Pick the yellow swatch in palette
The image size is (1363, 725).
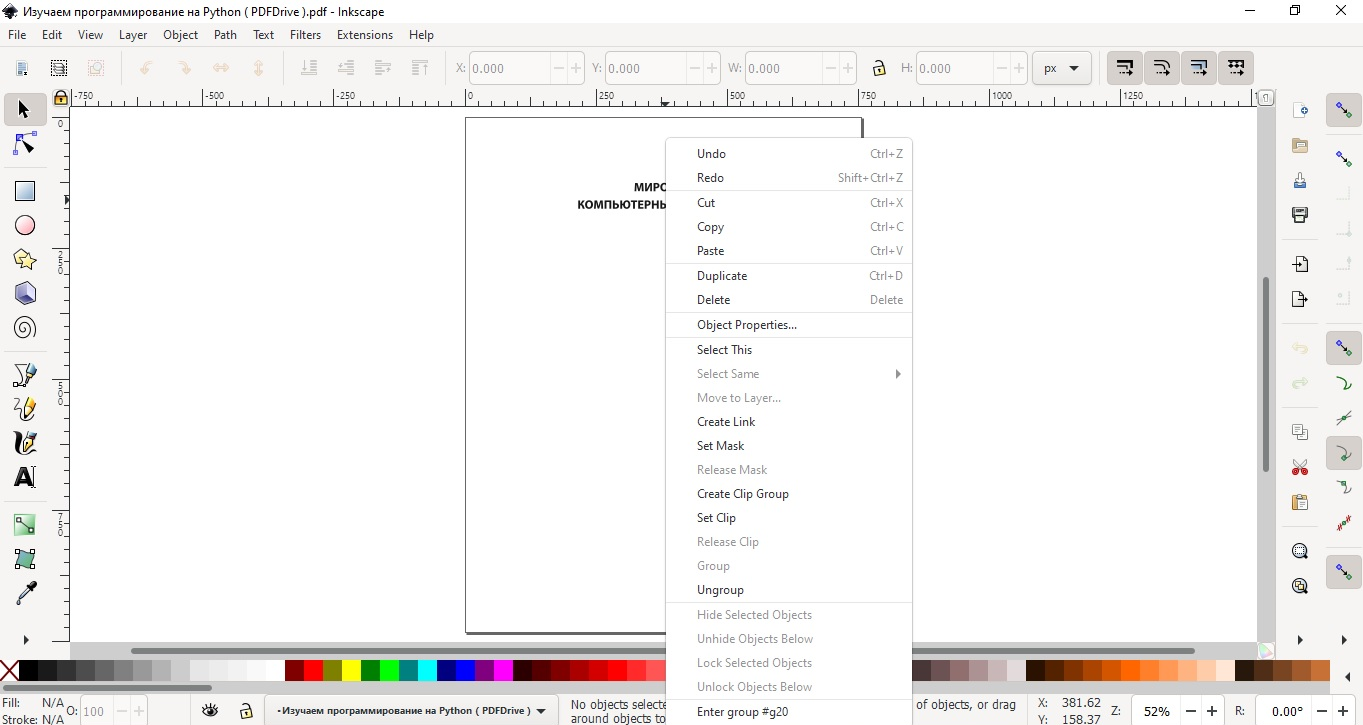[x=351, y=670]
